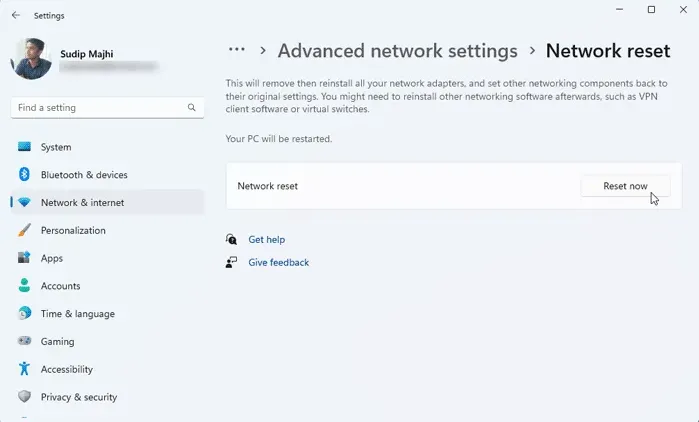Click the Personalization paintbrush icon
Screen dimensions: 699x422
pos(24,230)
